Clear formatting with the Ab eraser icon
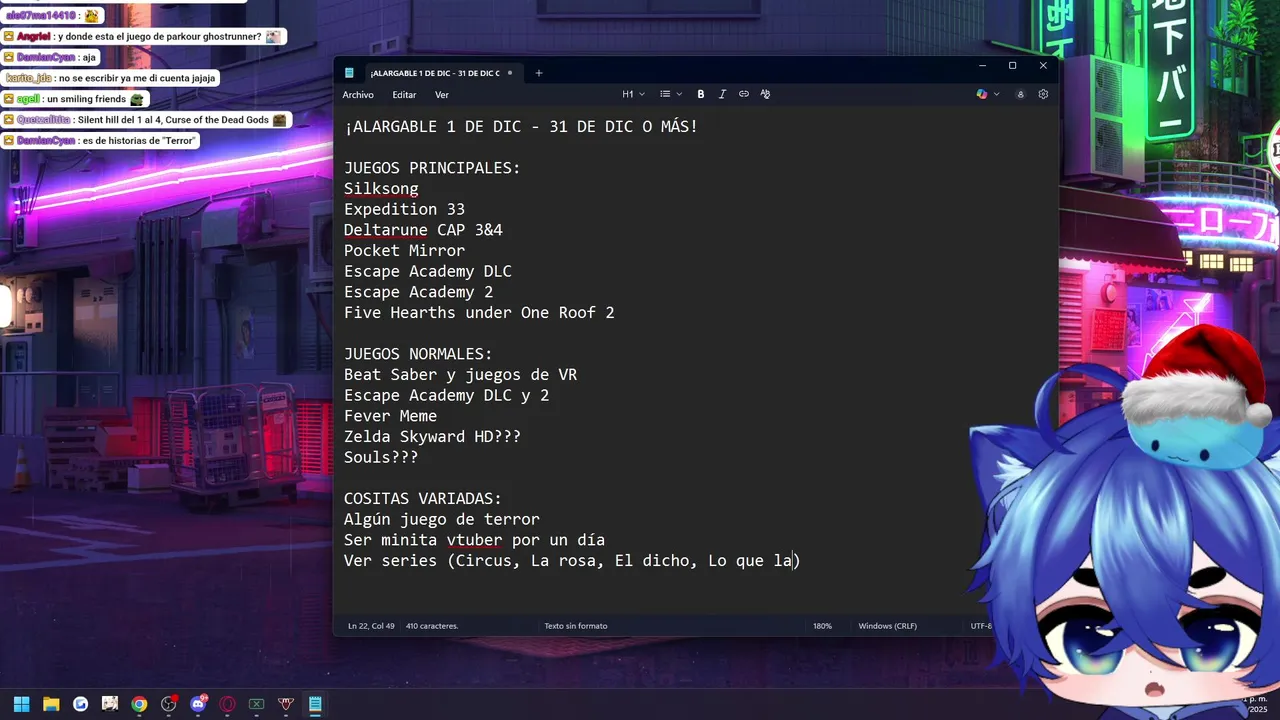1280x720 pixels. [765, 94]
